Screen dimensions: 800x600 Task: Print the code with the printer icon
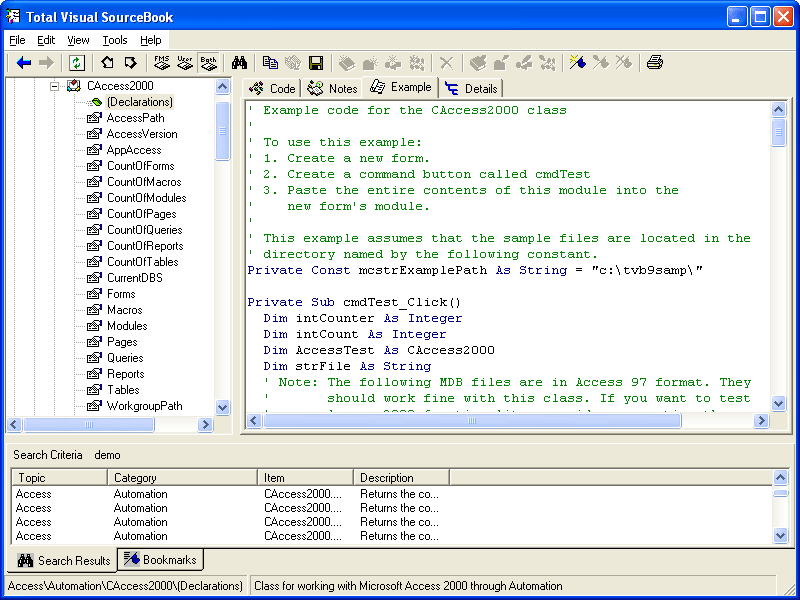point(655,62)
